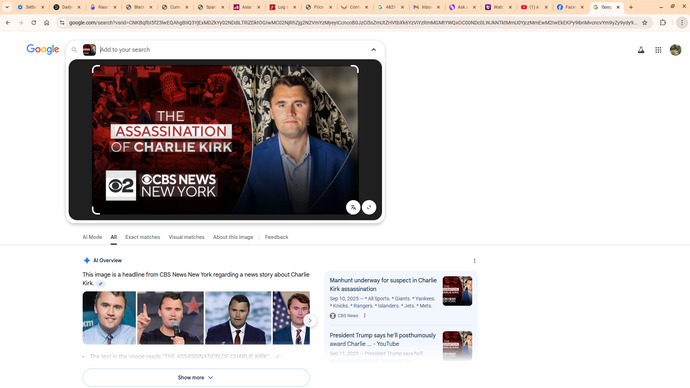Open carousel photo of man in navy suit
The width and height of the screenshot is (690, 388).
coord(238,318)
